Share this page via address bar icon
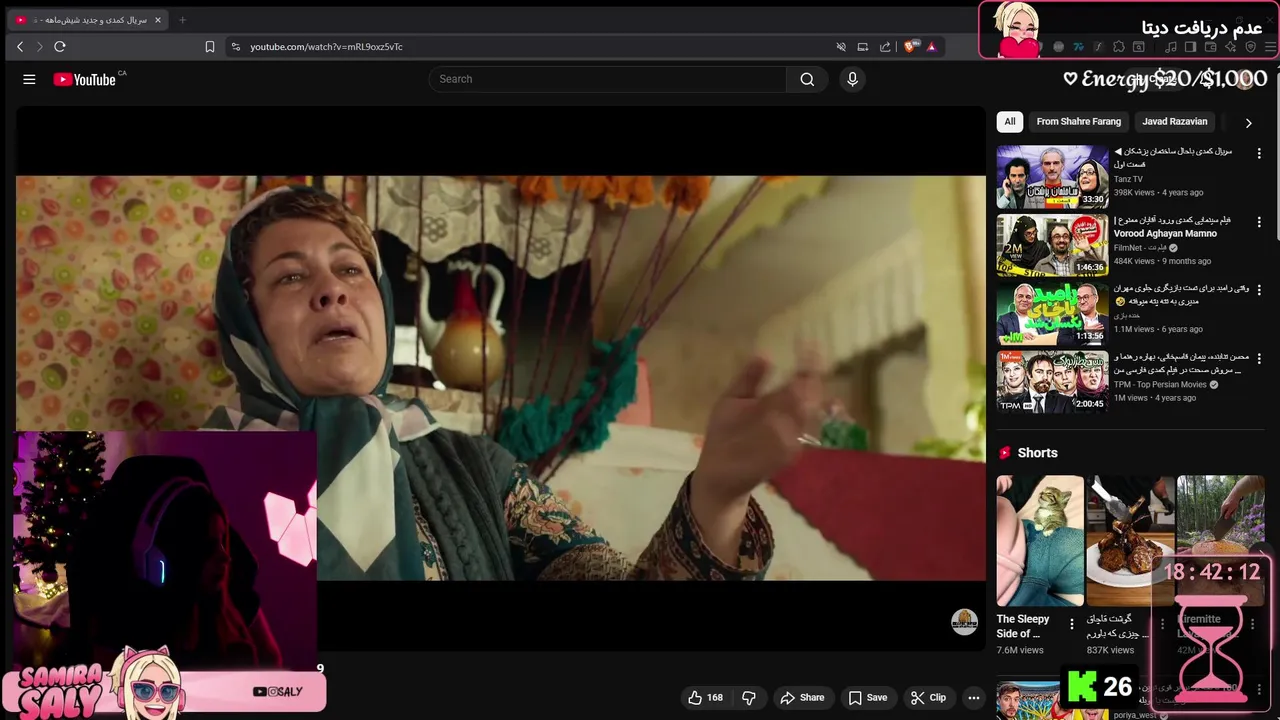The width and height of the screenshot is (1280, 720). coord(885,46)
